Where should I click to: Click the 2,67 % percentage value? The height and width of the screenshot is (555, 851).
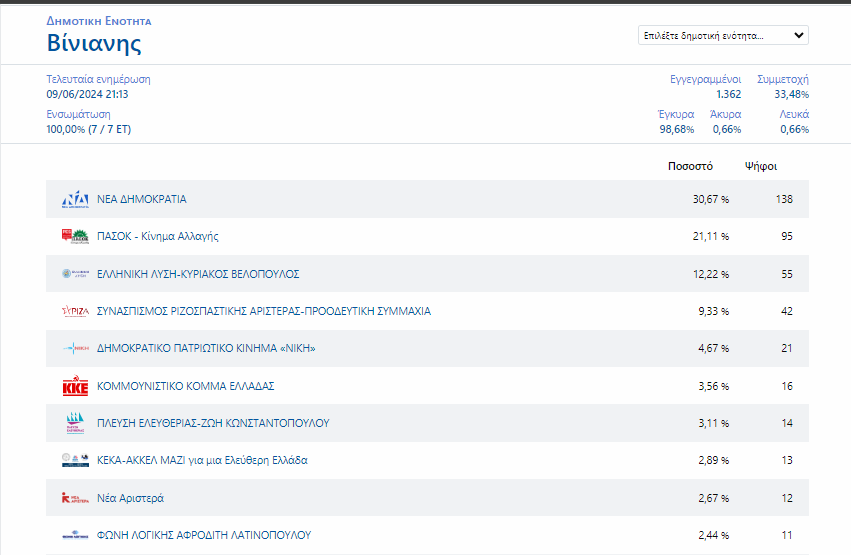(x=713, y=497)
